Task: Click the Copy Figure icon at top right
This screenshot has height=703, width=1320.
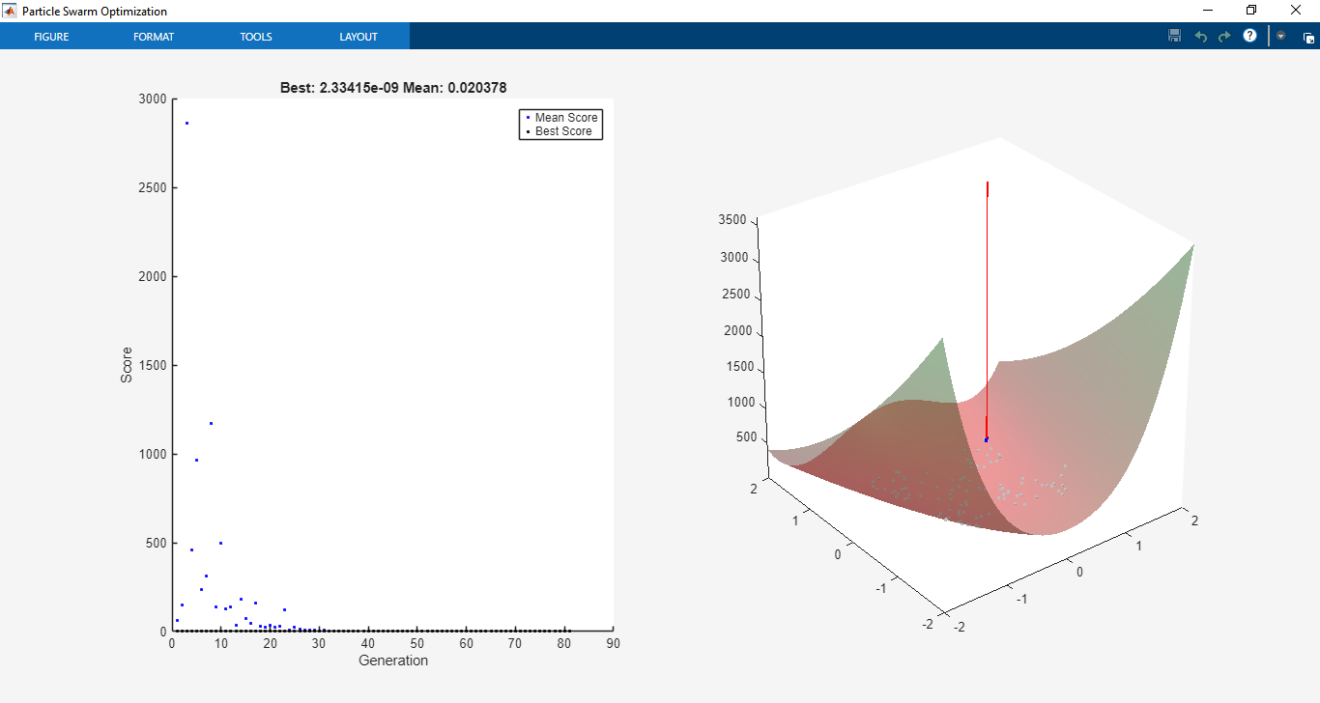Action: click(1309, 36)
